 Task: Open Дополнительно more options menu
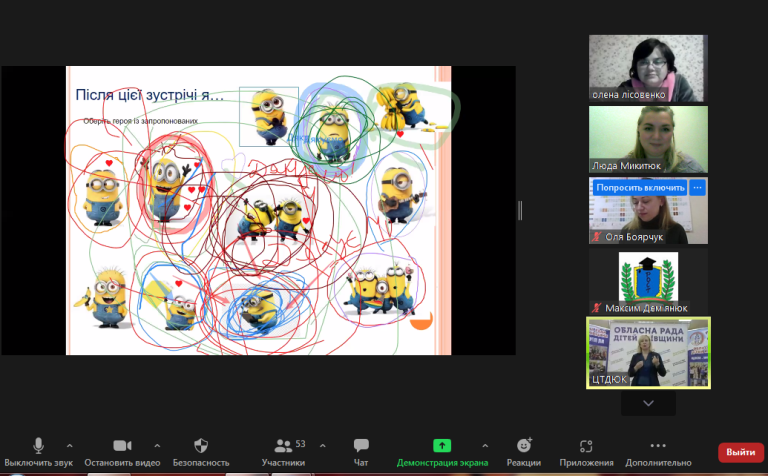[658, 452]
